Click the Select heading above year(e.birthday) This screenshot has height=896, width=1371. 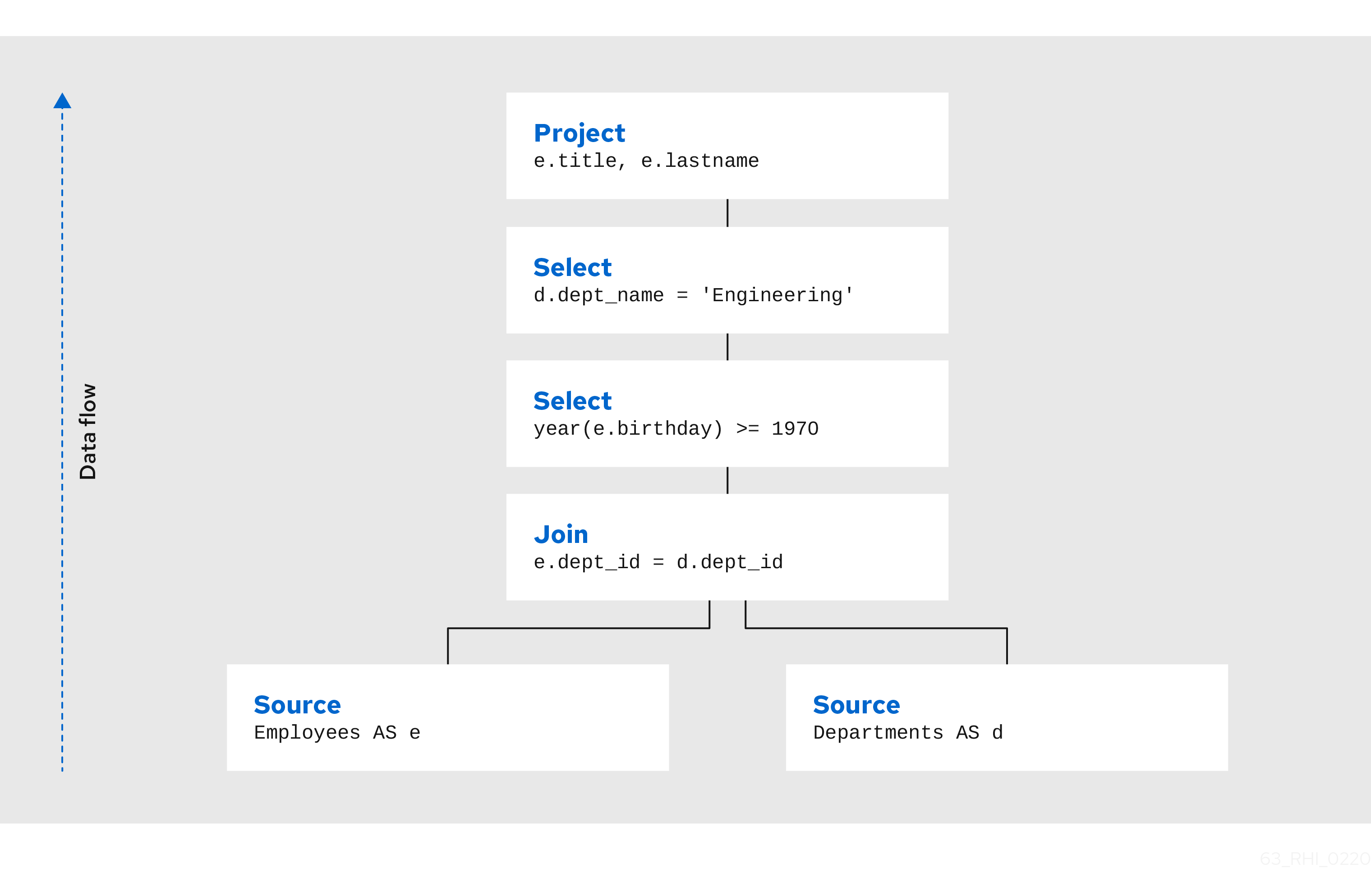click(x=572, y=401)
